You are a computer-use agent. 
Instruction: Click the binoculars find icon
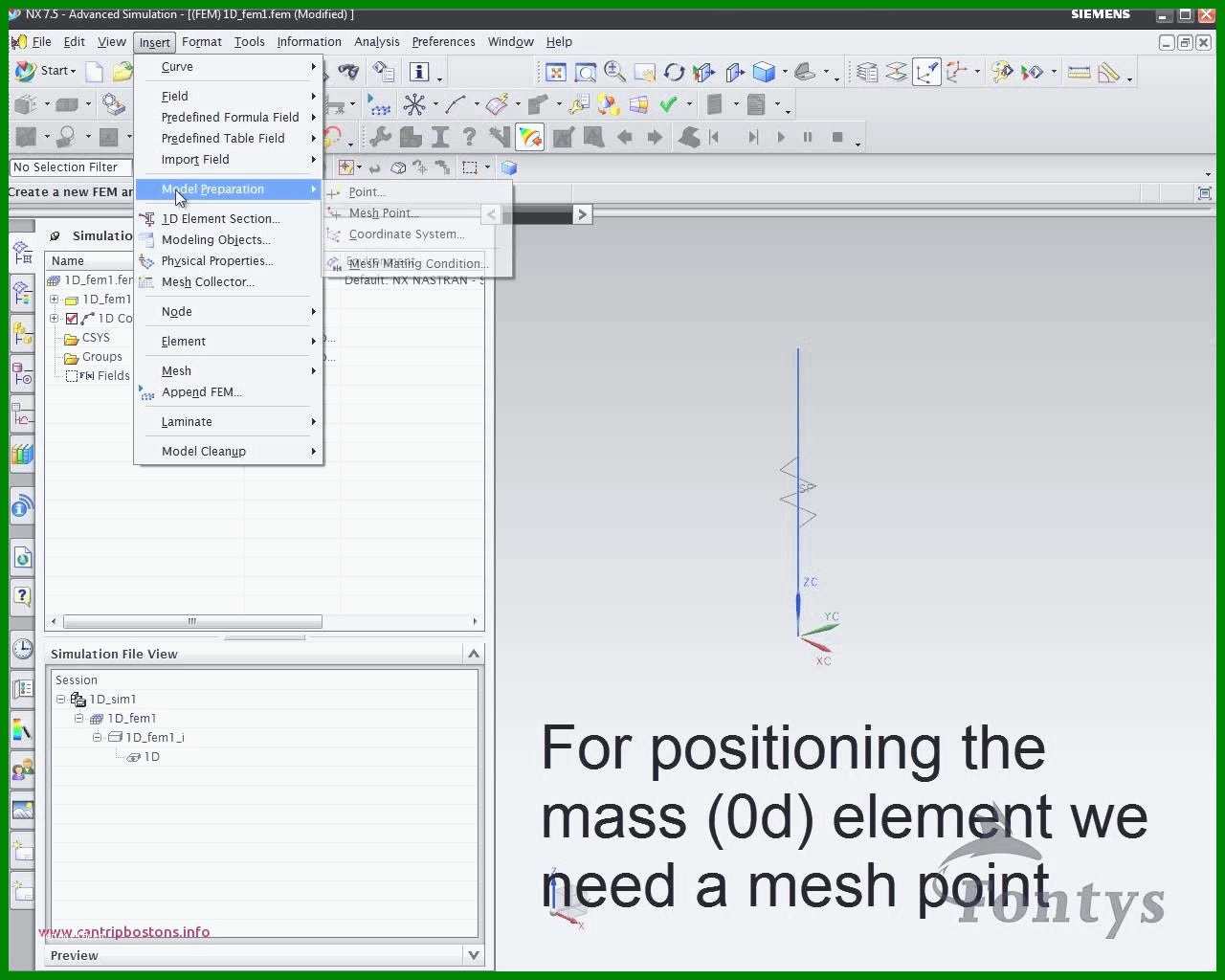(348, 72)
